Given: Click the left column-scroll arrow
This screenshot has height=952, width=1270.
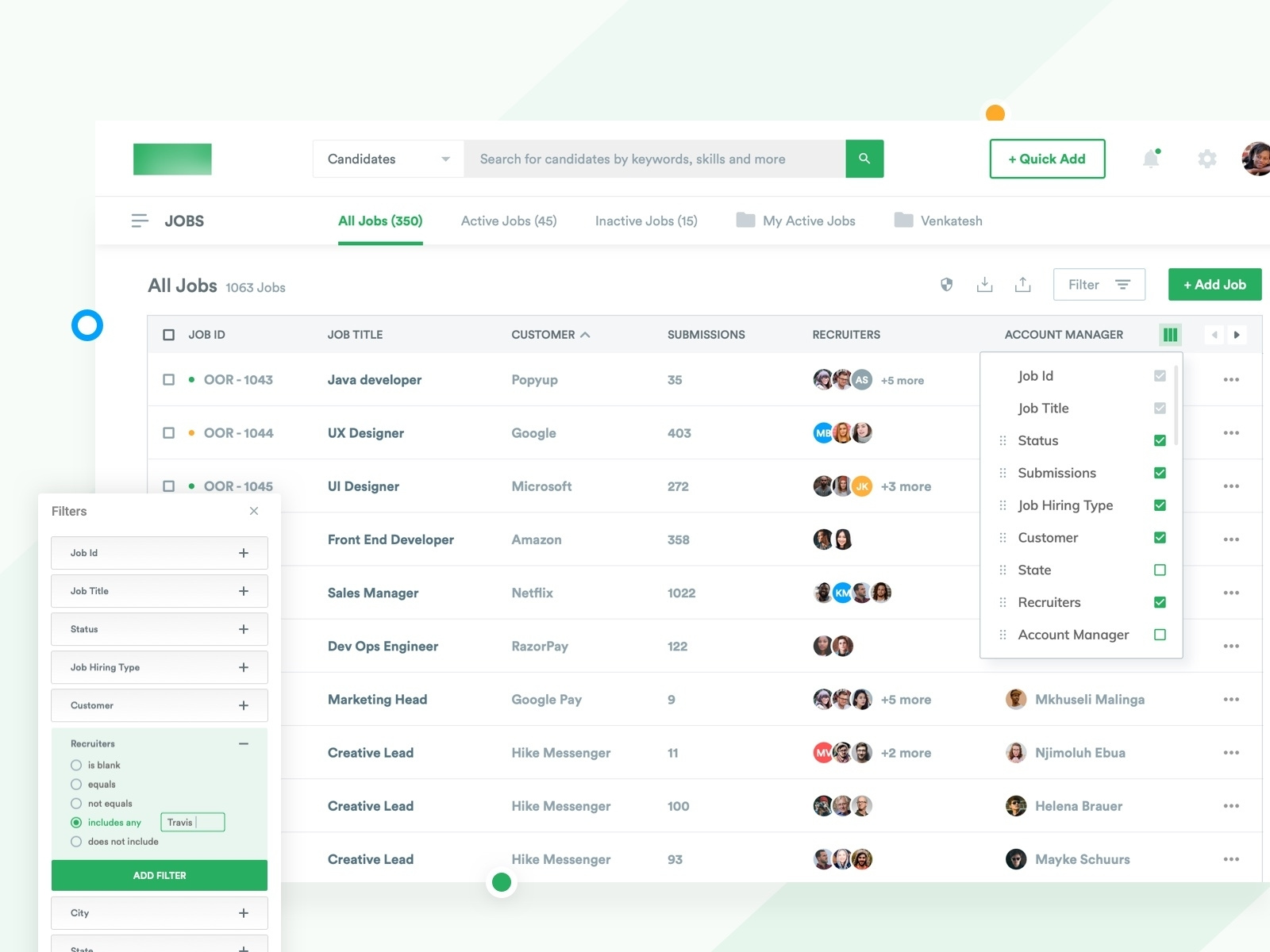Looking at the screenshot, I should click(1214, 335).
